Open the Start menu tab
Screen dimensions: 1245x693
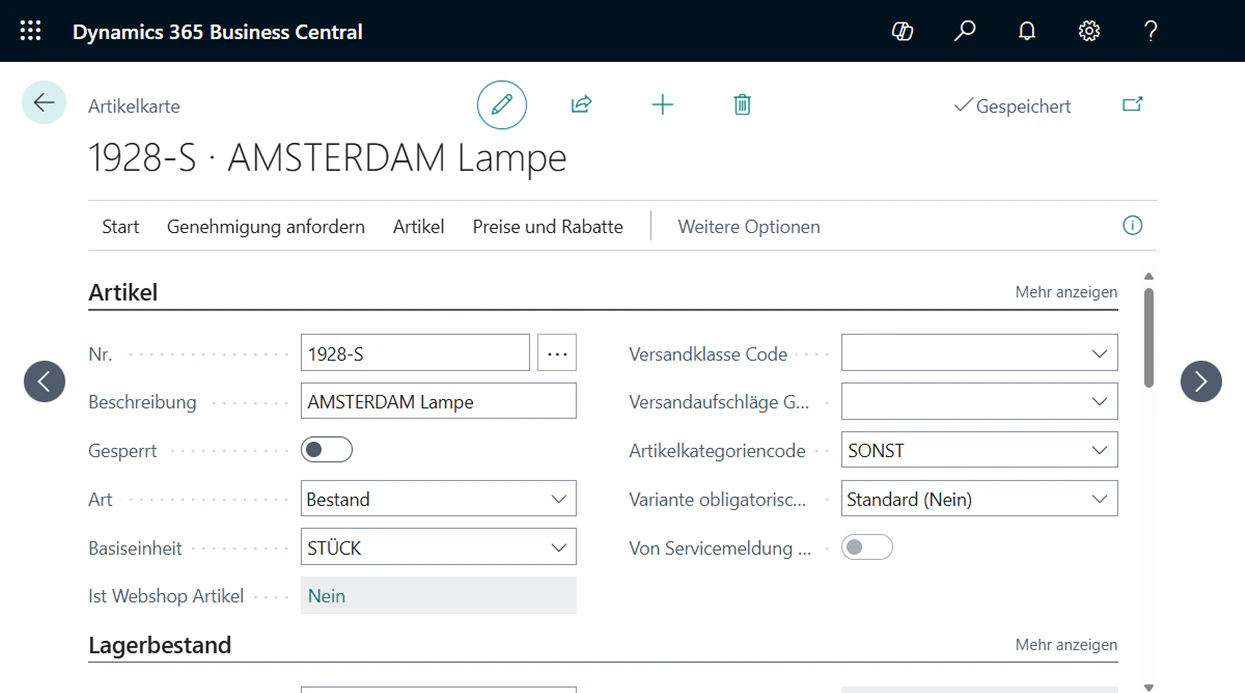[121, 227]
